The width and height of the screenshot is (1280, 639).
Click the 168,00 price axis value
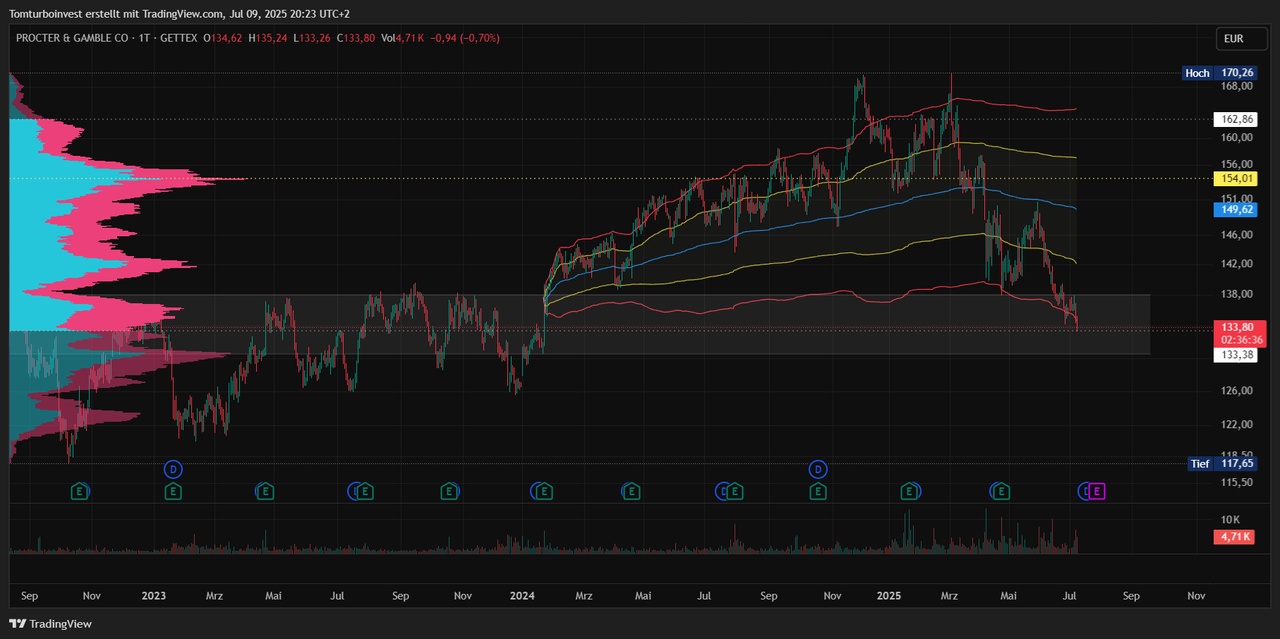pos(1237,85)
